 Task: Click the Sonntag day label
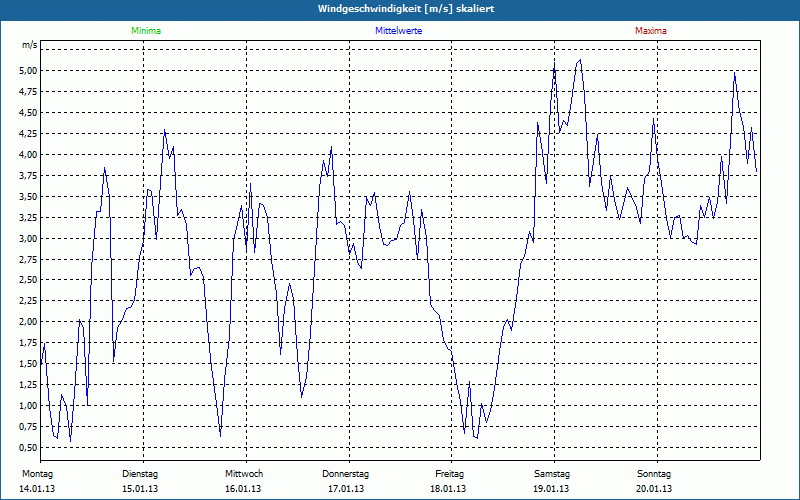pos(654,474)
